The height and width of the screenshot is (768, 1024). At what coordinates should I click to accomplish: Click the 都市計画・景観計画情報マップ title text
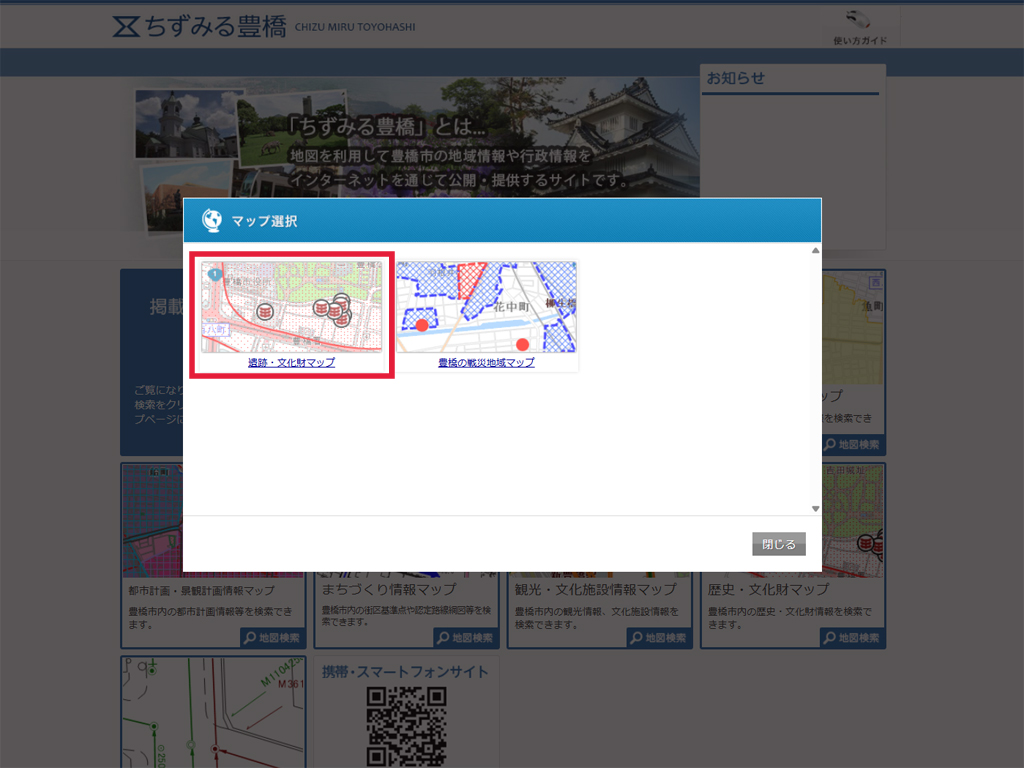[x=202, y=590]
